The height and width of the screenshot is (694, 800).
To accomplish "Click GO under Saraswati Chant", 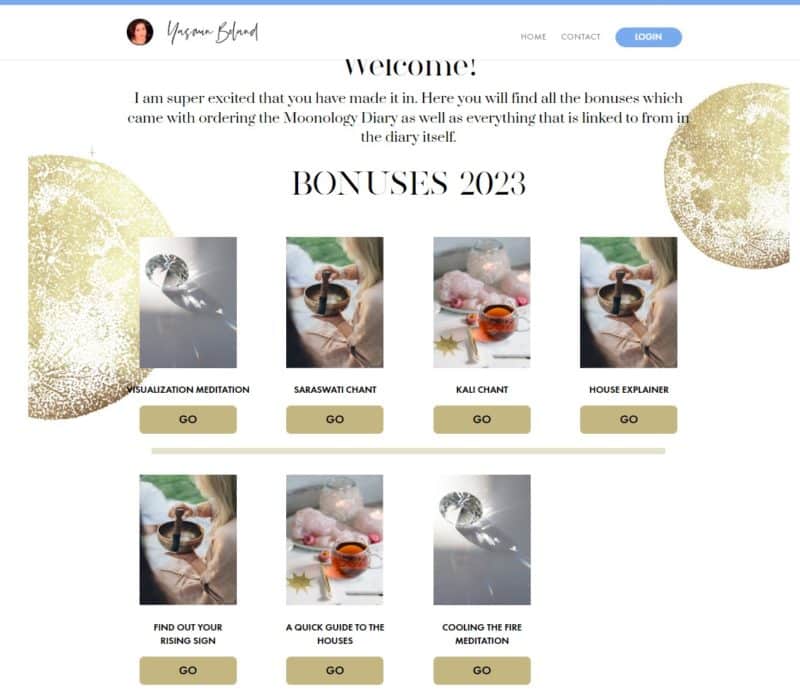I will (335, 419).
